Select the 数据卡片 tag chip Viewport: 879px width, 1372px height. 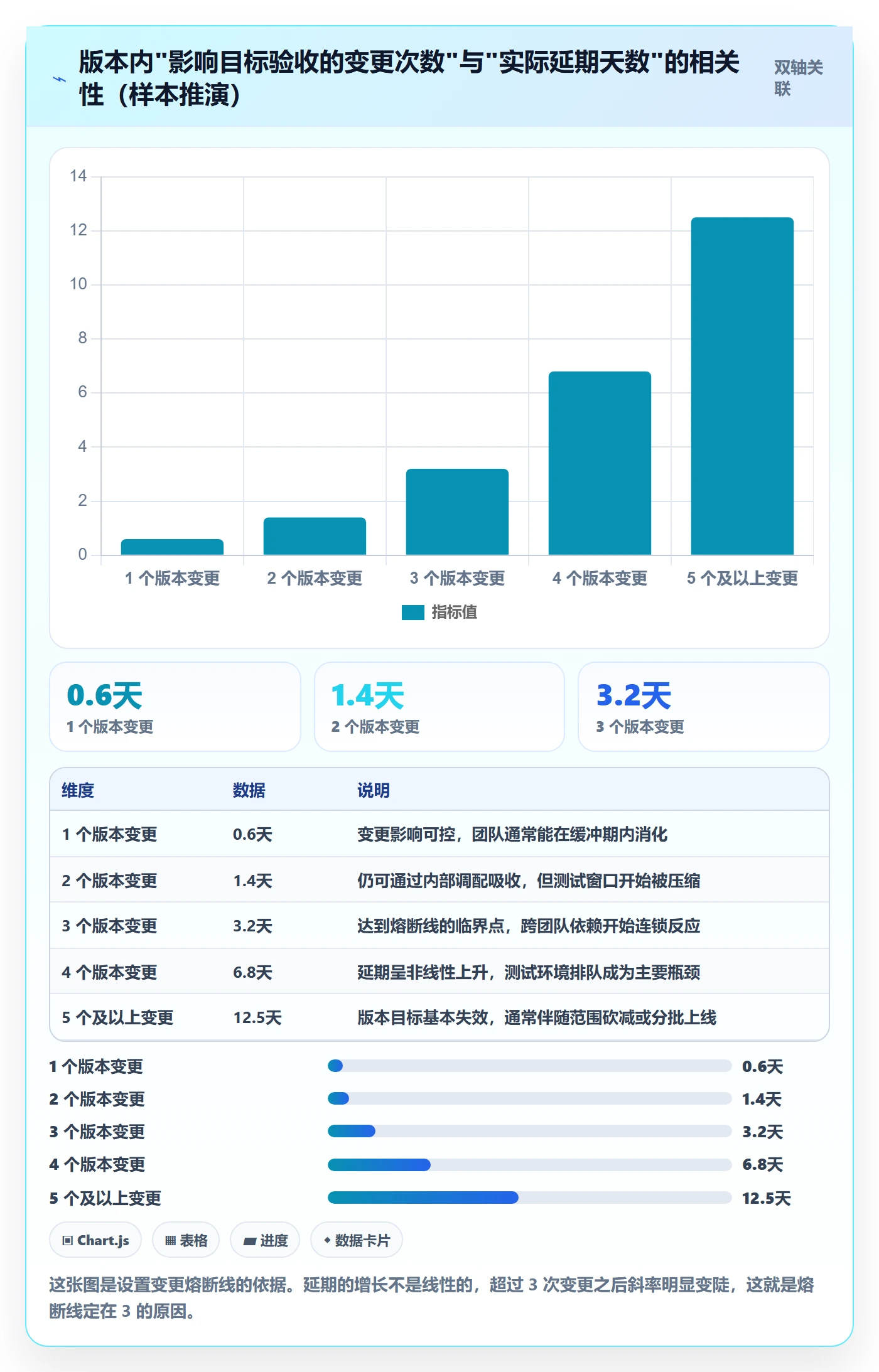tap(357, 1240)
